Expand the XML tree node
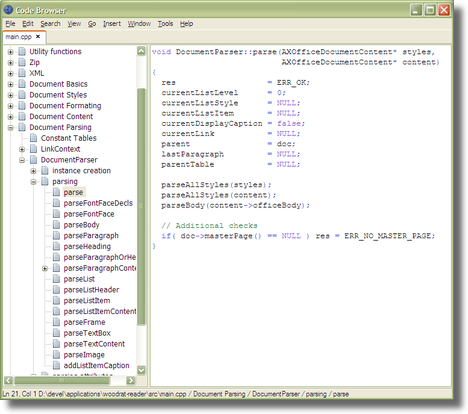The width and height of the screenshot is (468, 414). (10, 74)
